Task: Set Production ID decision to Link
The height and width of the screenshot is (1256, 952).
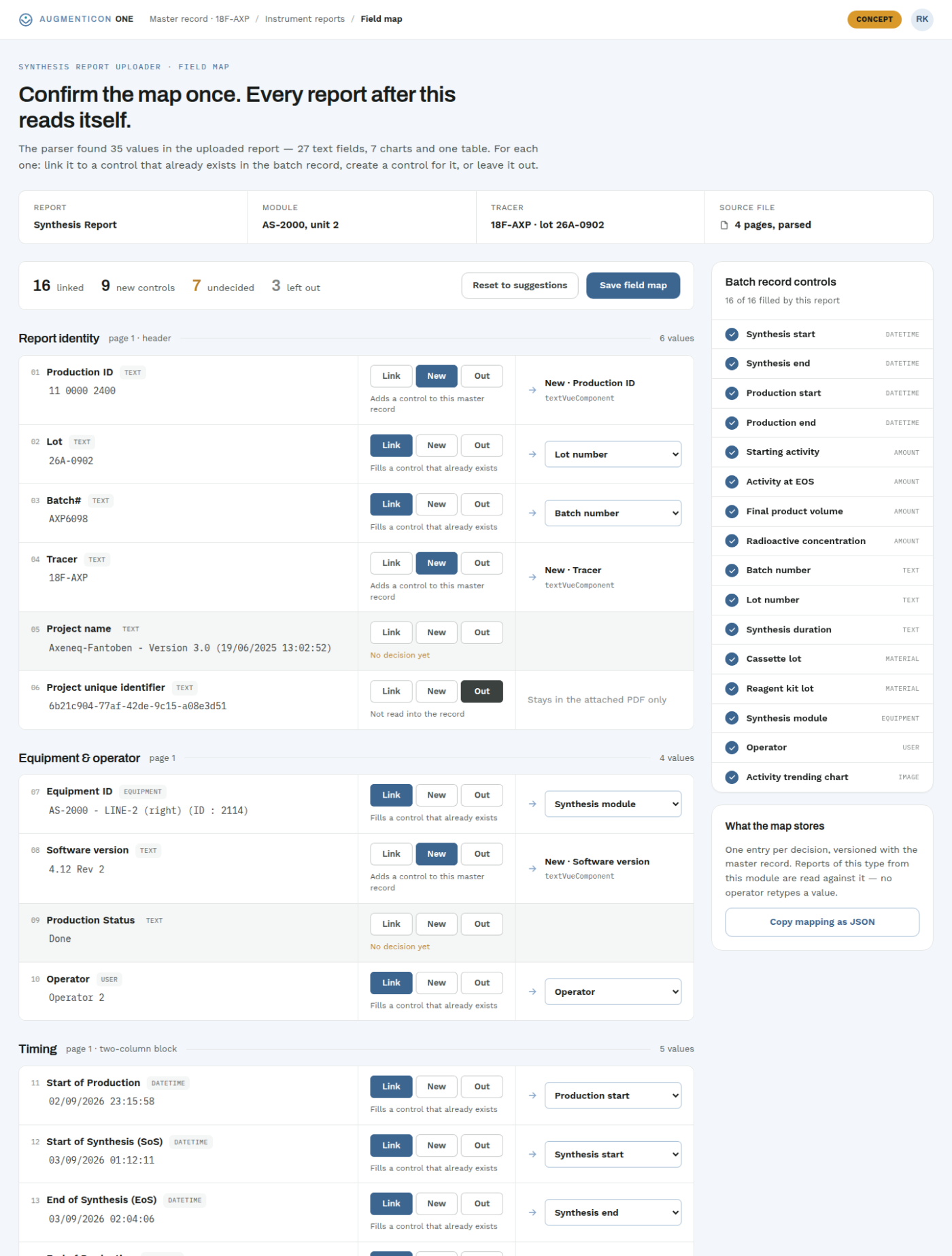Action: [x=391, y=376]
